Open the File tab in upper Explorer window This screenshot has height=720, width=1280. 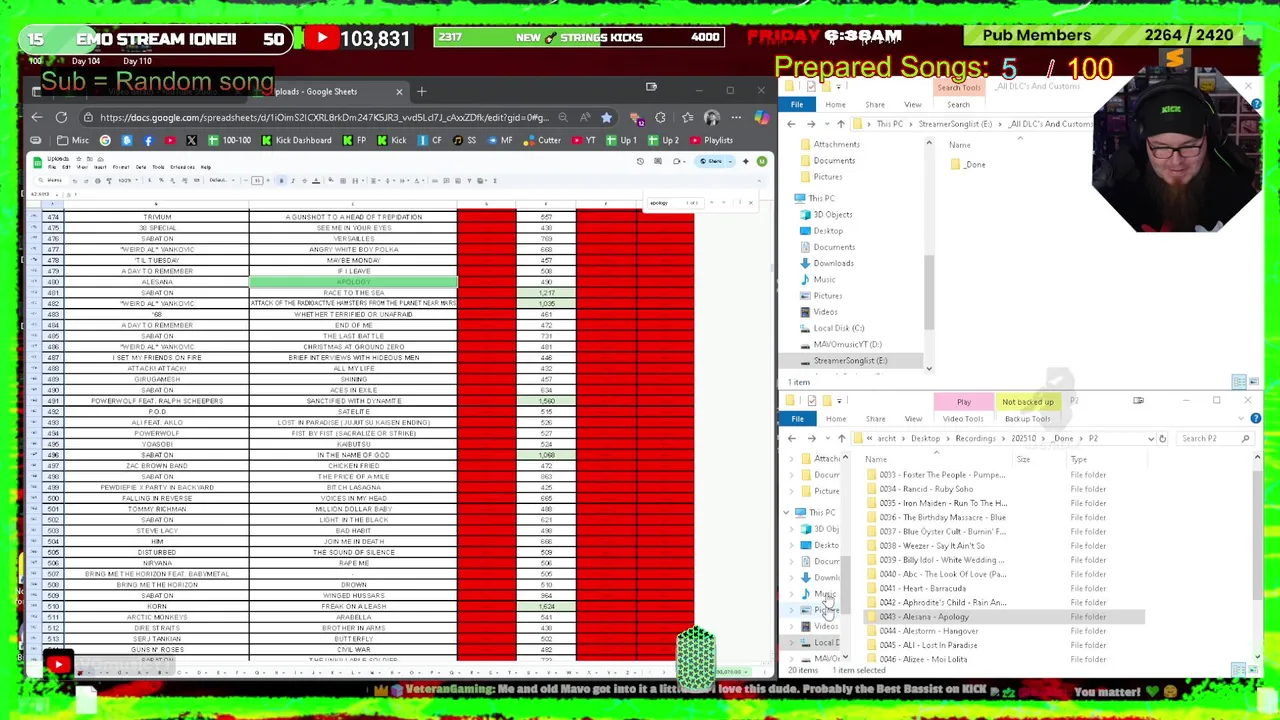[x=797, y=104]
